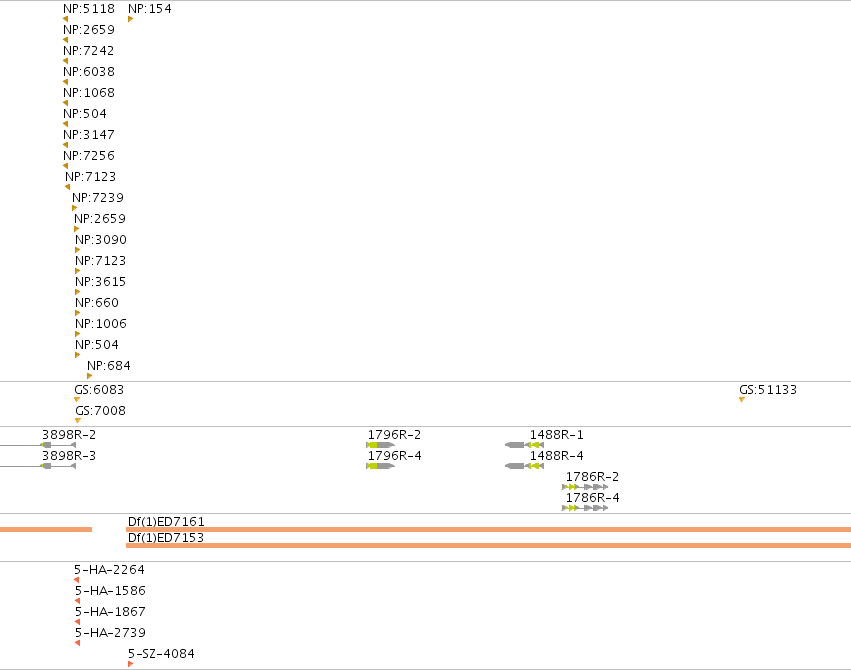Click the 5-HA-1586 label
851x670 pixels.
tap(110, 590)
